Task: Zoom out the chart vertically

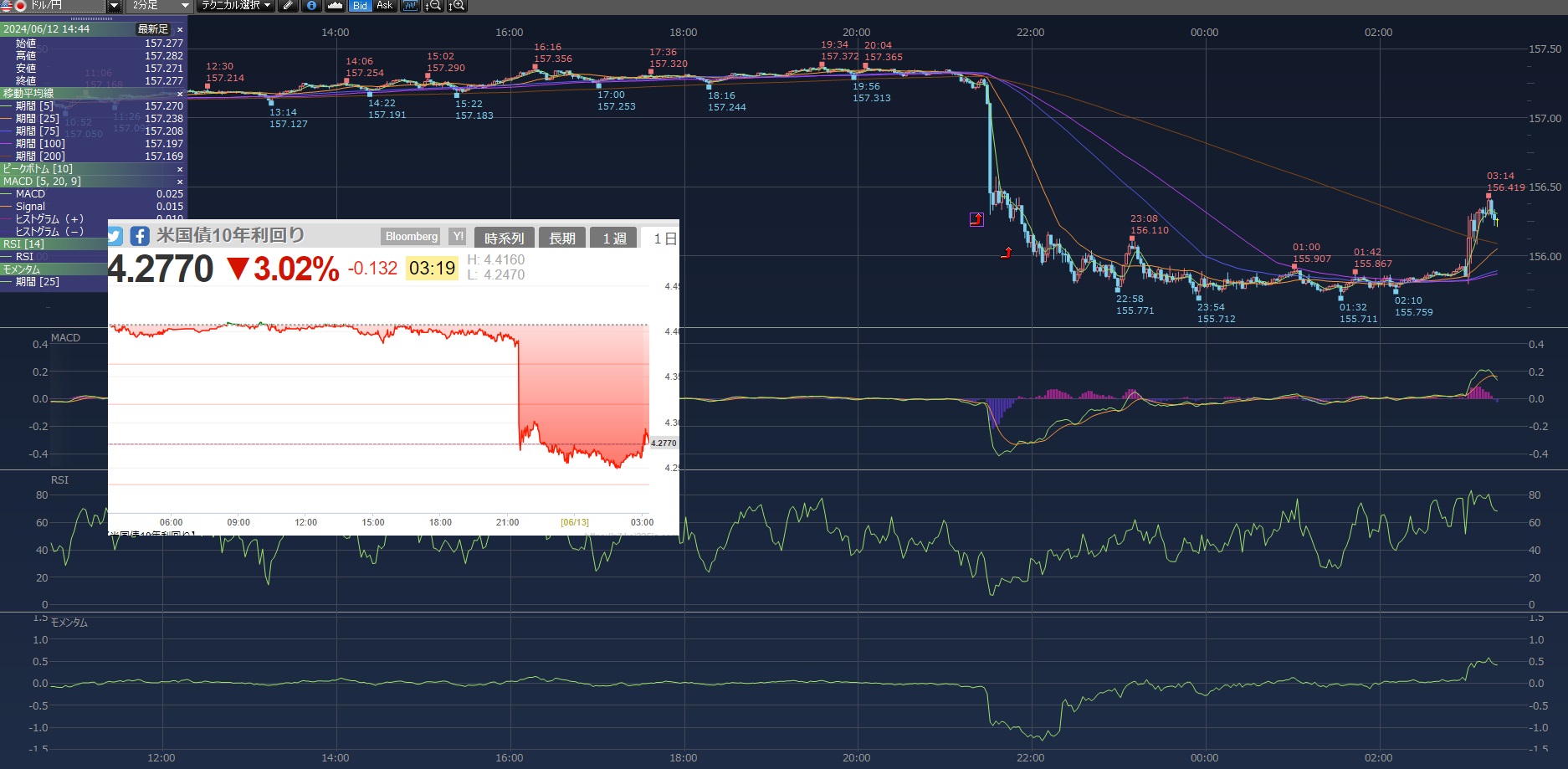Action: point(433,6)
